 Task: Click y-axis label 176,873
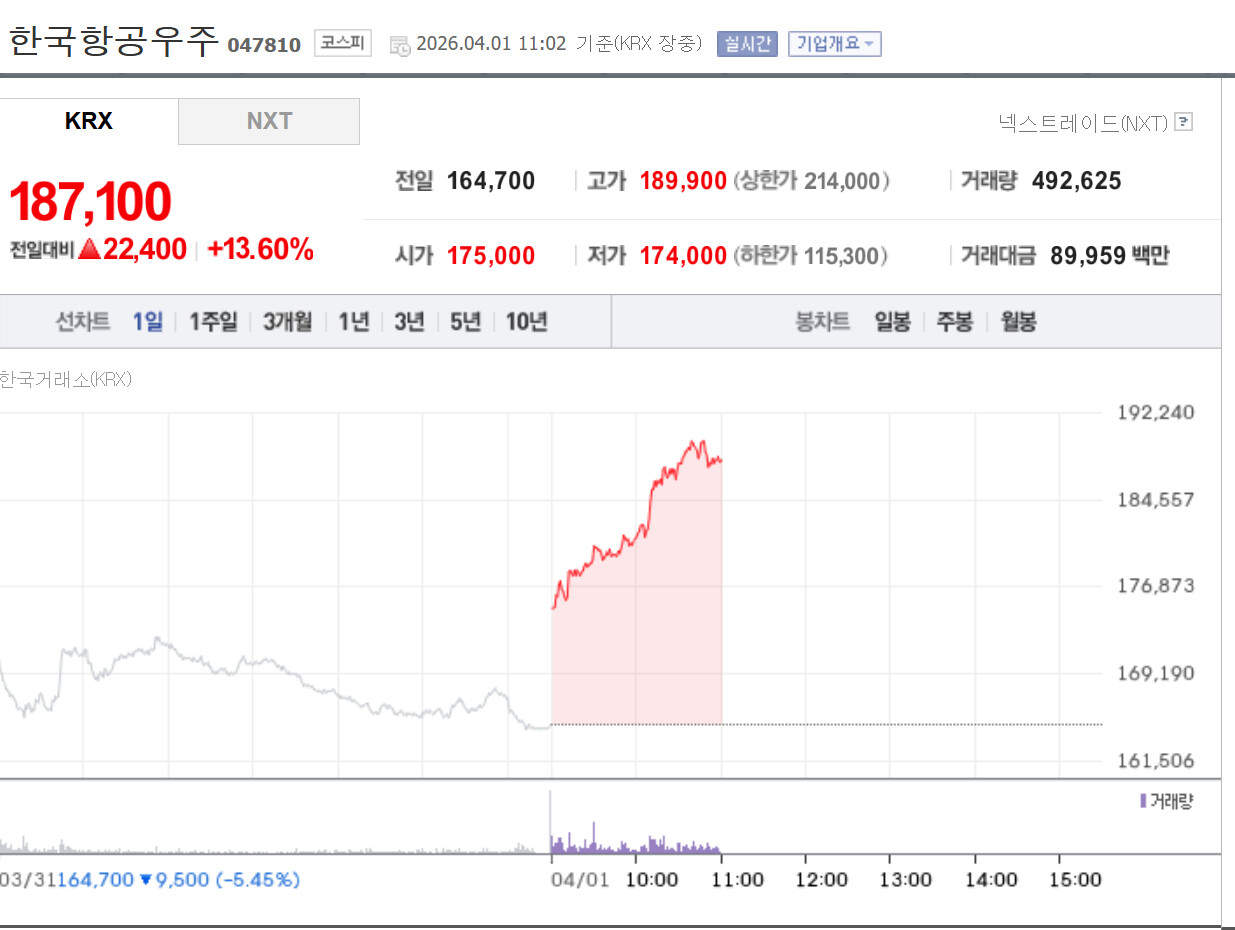[x=1155, y=585]
